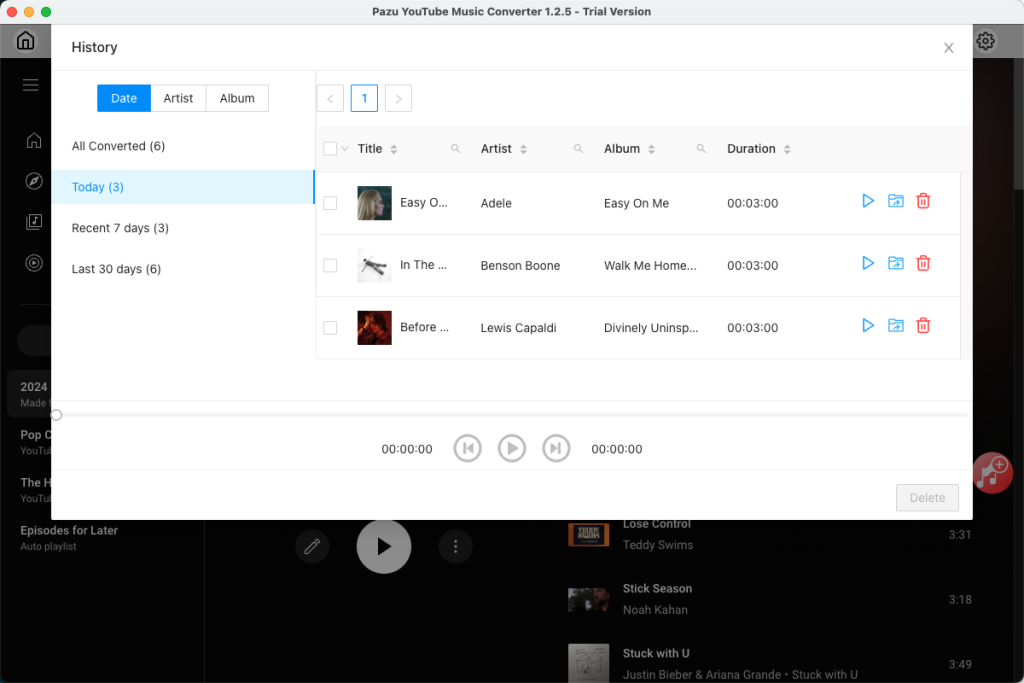This screenshot has height=683, width=1024.
Task: Delete the Lewis Capaldi track
Action: 922,325
